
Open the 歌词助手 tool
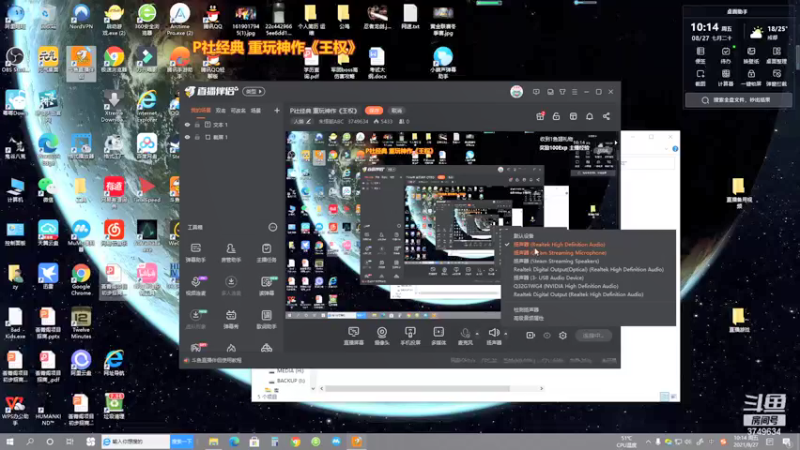(x=266, y=319)
